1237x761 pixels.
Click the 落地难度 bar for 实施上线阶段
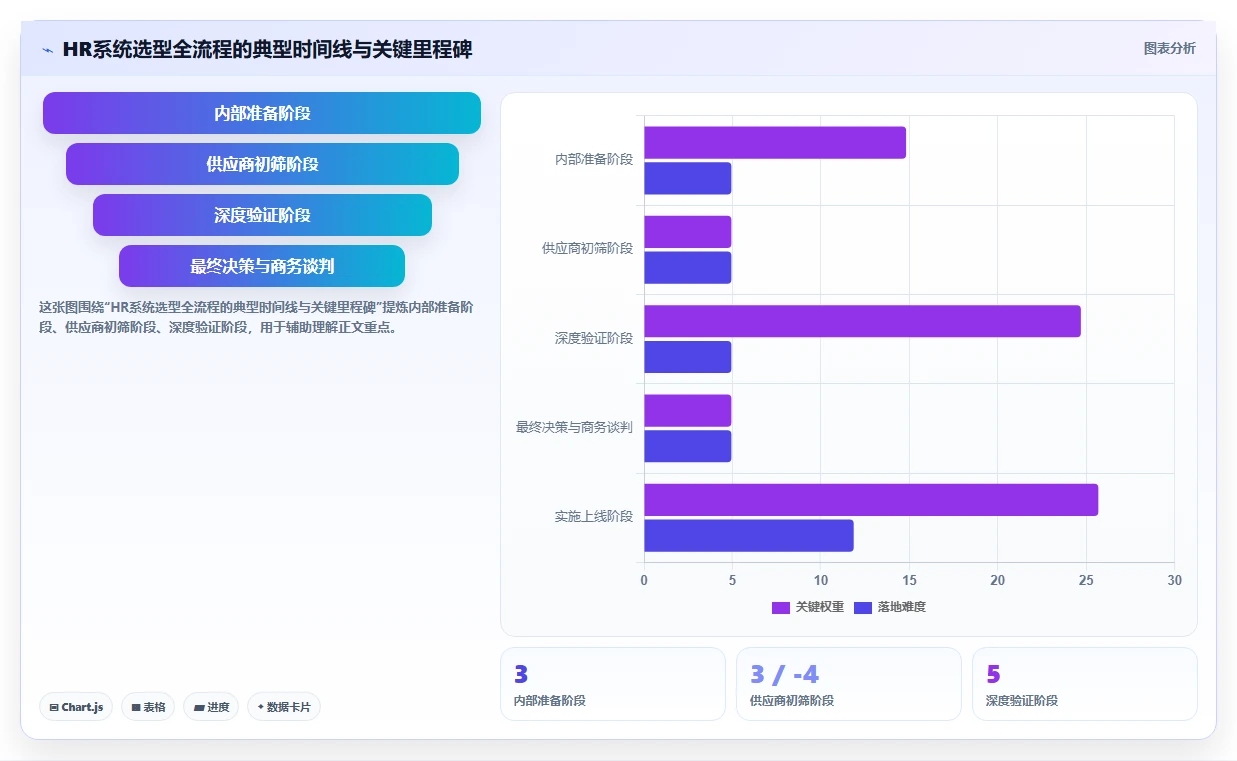(x=749, y=536)
